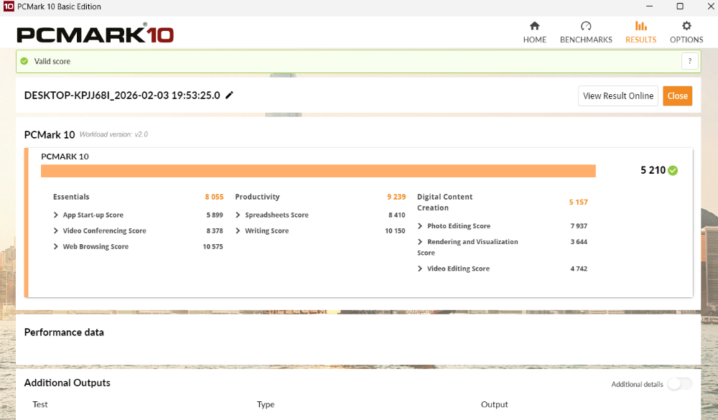The height and width of the screenshot is (420, 718).
Task: Select the Results bar-chart icon
Action: (641, 26)
